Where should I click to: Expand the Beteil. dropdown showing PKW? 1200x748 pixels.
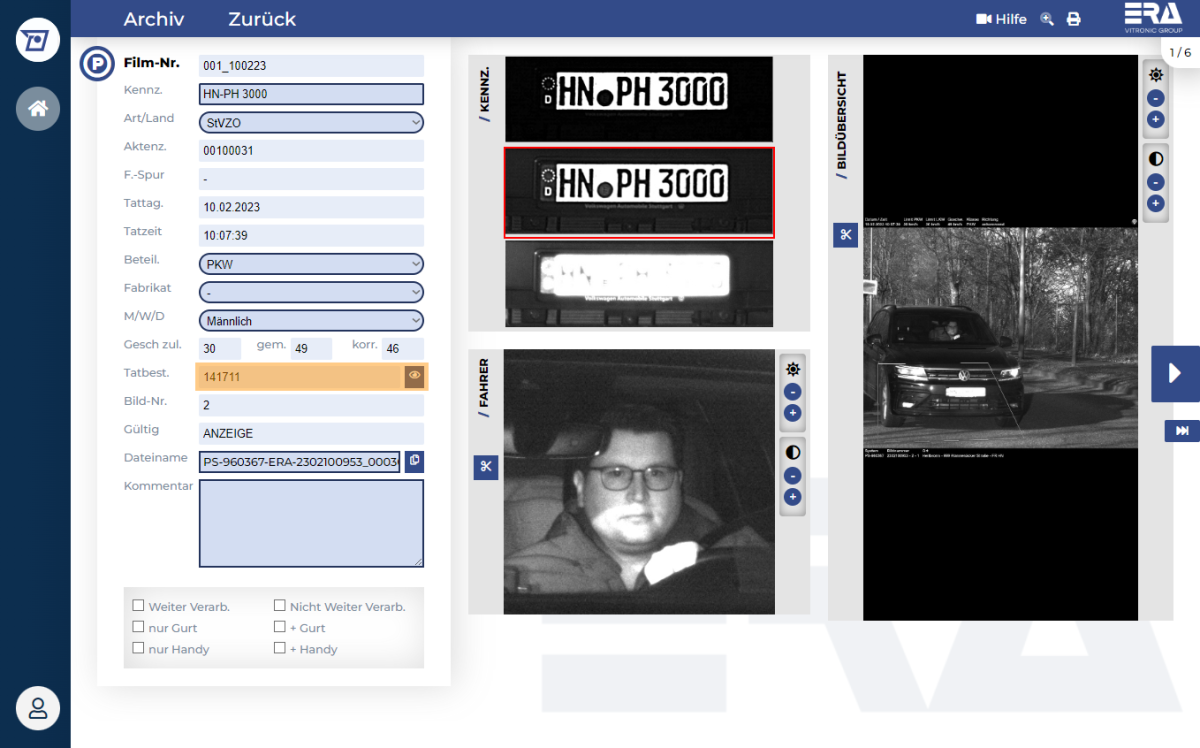coord(311,264)
